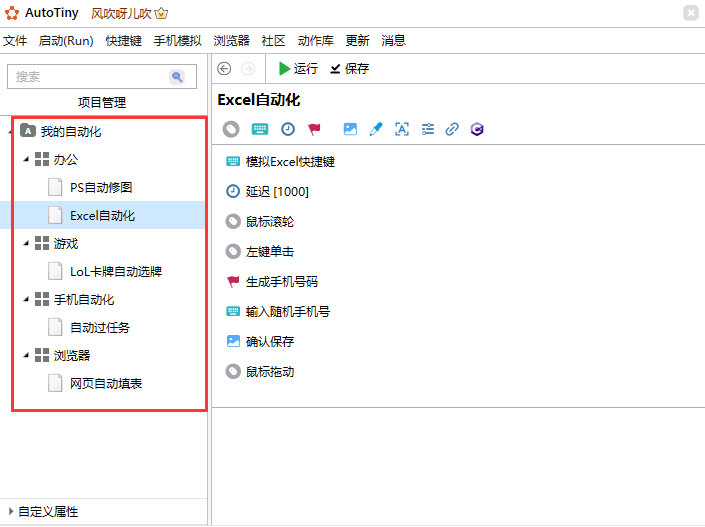705x527 pixels.
Task: Click the mouse action icon in toolbar
Action: tap(231, 129)
